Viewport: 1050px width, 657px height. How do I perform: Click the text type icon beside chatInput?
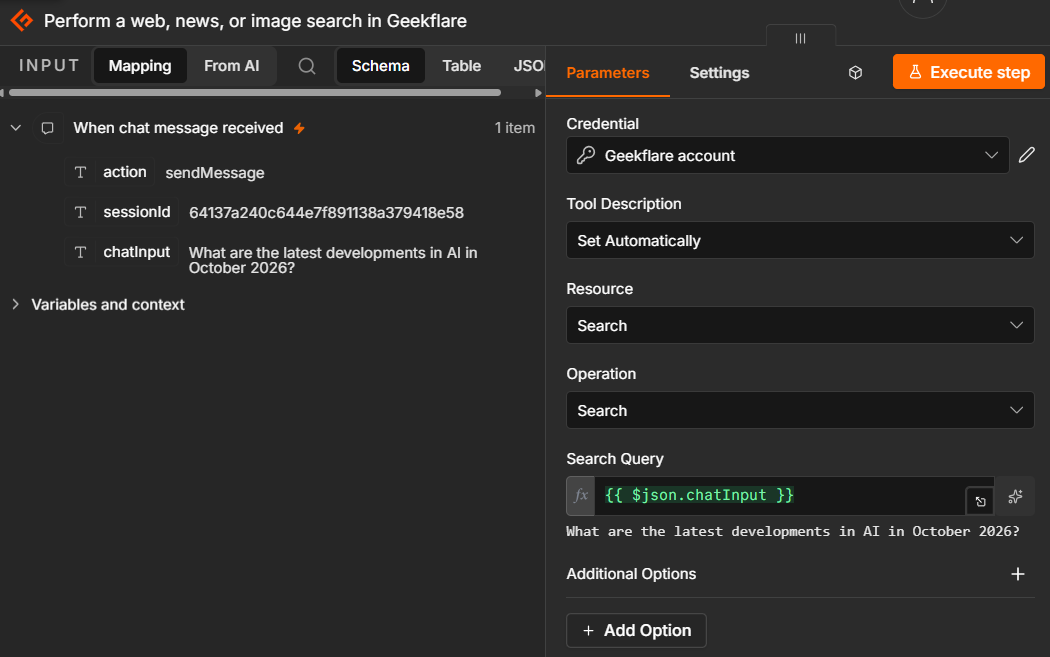[80, 252]
